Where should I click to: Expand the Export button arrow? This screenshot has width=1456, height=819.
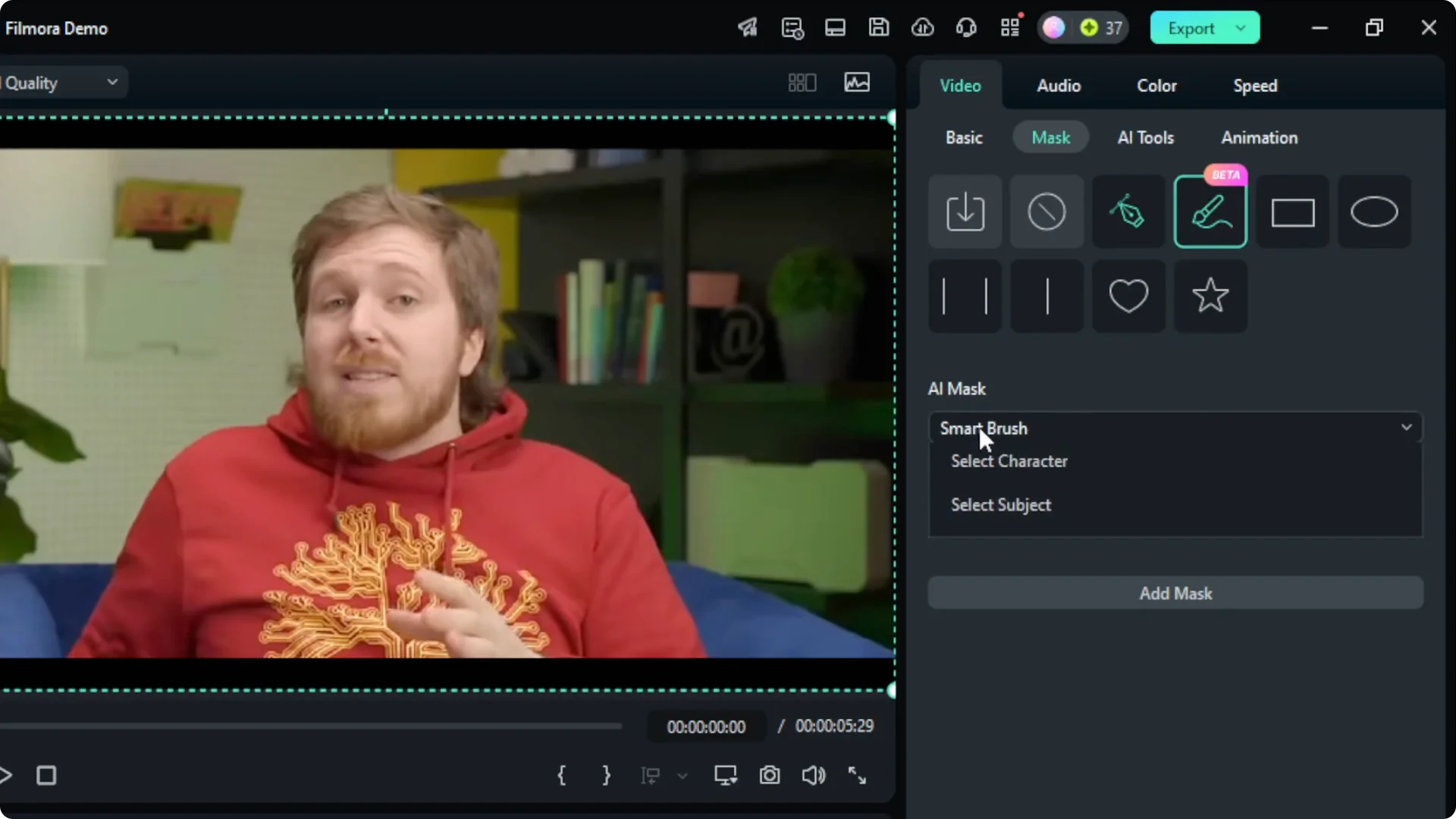coord(1241,28)
